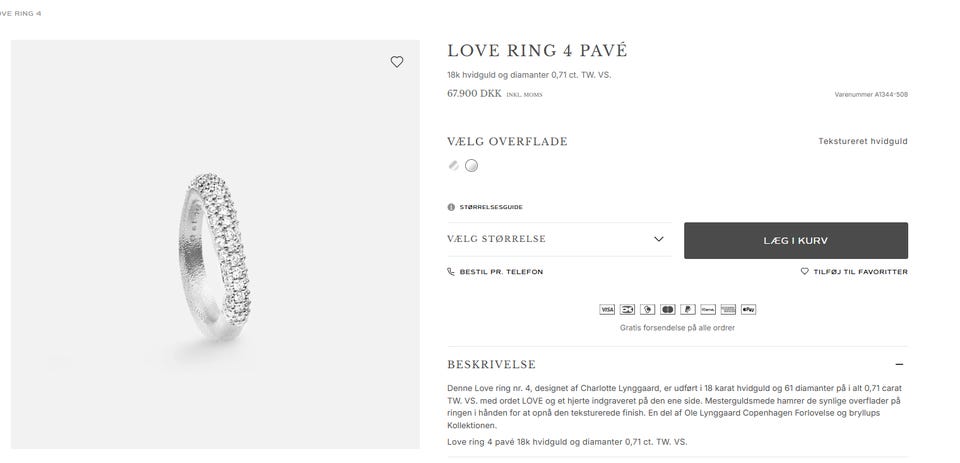Screen dimensions: 960x463
Task: Click the heart icon on the product image
Action: [x=397, y=62]
